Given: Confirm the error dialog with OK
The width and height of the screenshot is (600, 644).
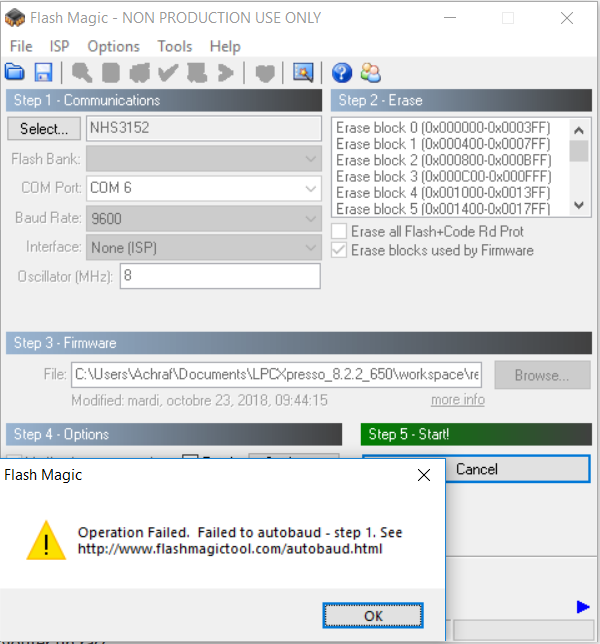Looking at the screenshot, I should point(373,615).
